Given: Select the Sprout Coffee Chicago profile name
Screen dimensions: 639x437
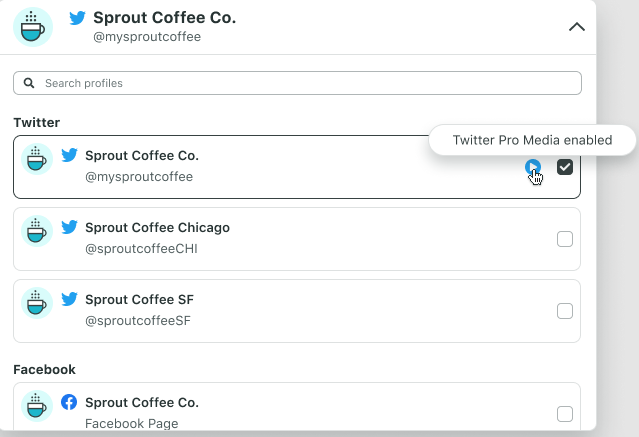Looking at the screenshot, I should coord(157,227).
